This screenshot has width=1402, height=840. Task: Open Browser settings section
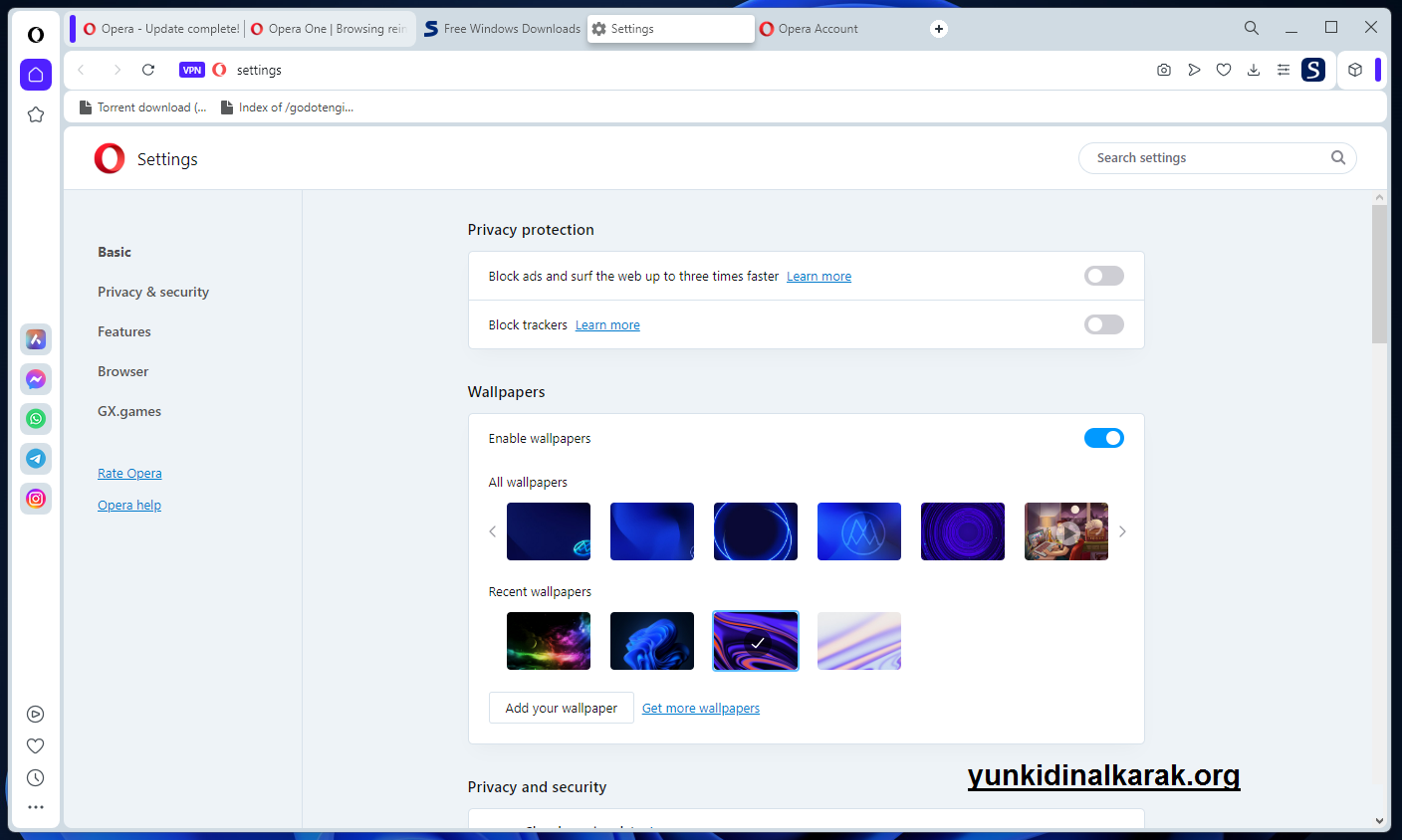click(122, 371)
